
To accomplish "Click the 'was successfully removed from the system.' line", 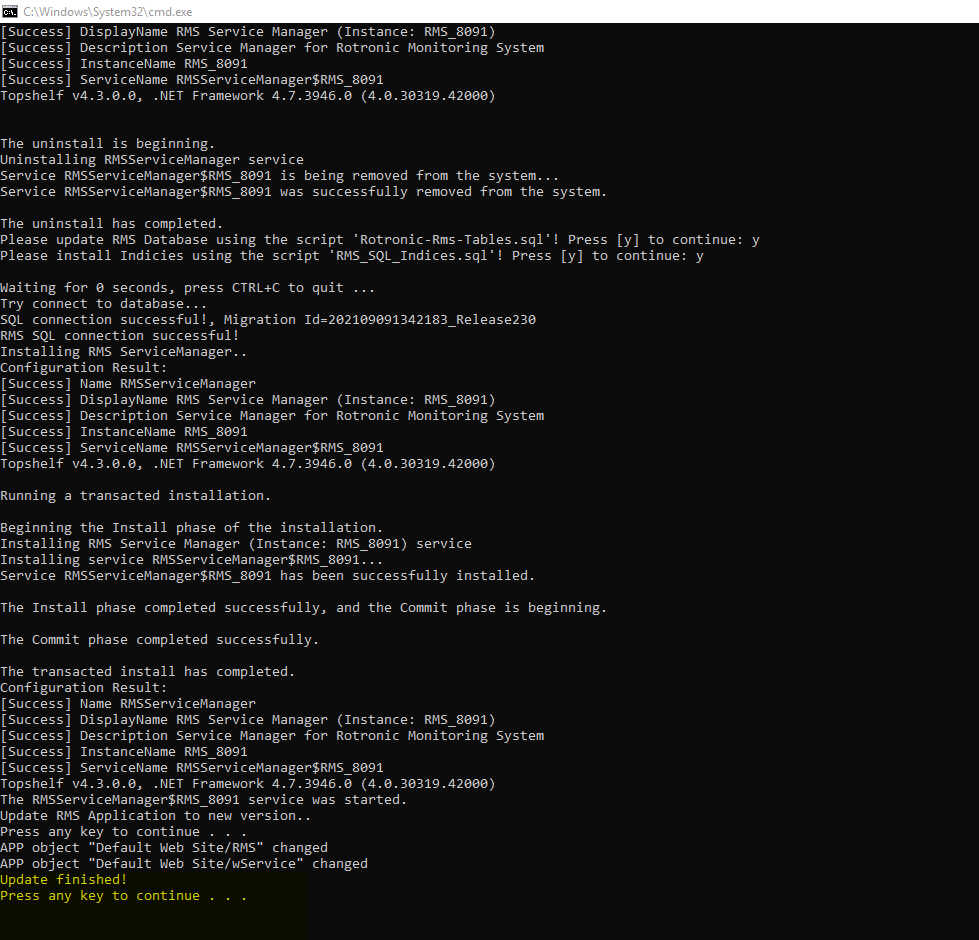I will pyautogui.click(x=303, y=192).
